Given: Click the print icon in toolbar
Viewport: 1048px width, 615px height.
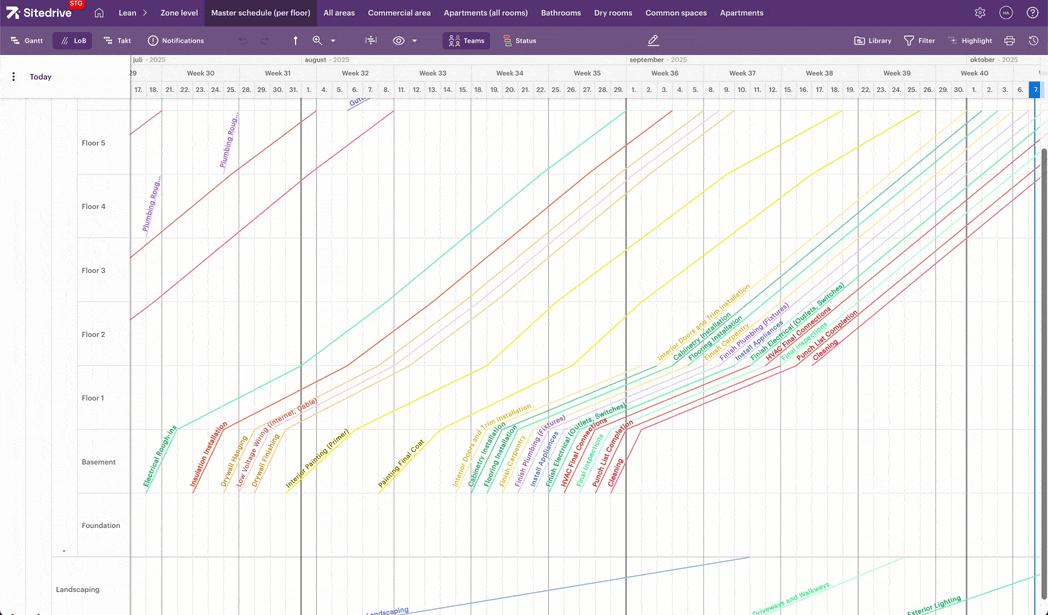Looking at the screenshot, I should pyautogui.click(x=1009, y=41).
